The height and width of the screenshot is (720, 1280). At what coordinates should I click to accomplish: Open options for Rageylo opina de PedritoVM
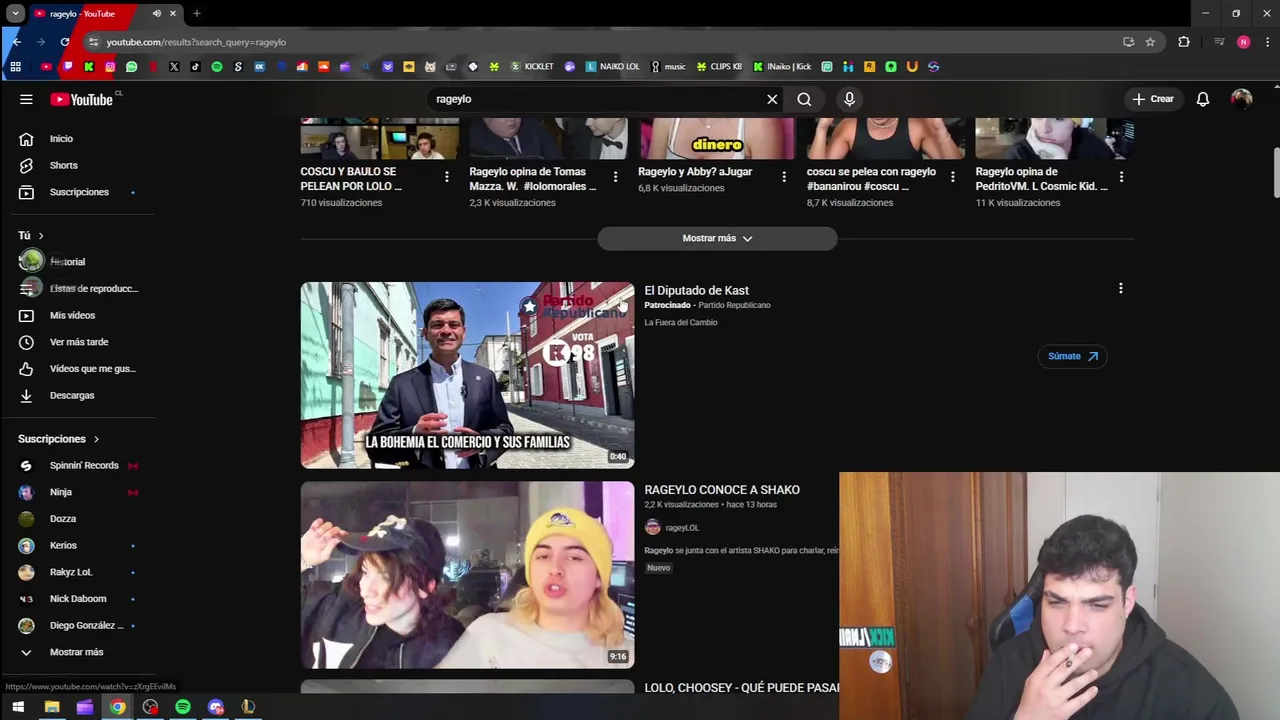[x=1121, y=177]
